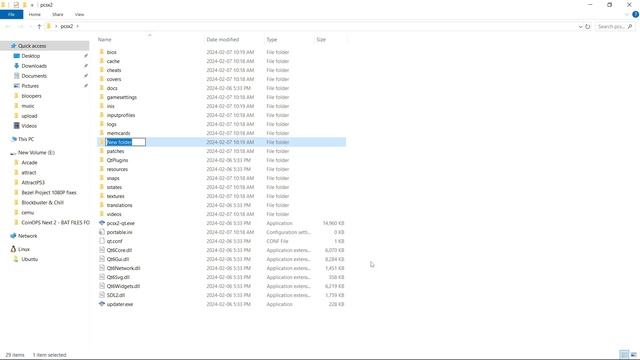Select Quick access in navigation pane
The height and width of the screenshot is (360, 640).
[32, 46]
